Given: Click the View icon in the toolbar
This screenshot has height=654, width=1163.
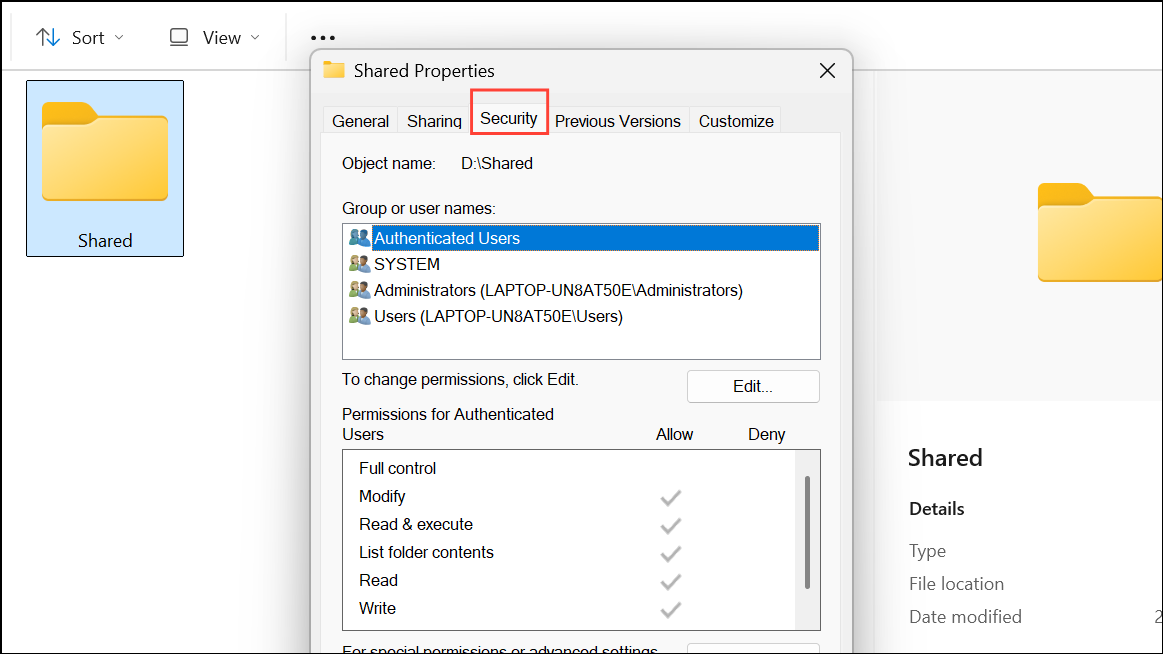Looking at the screenshot, I should point(178,36).
